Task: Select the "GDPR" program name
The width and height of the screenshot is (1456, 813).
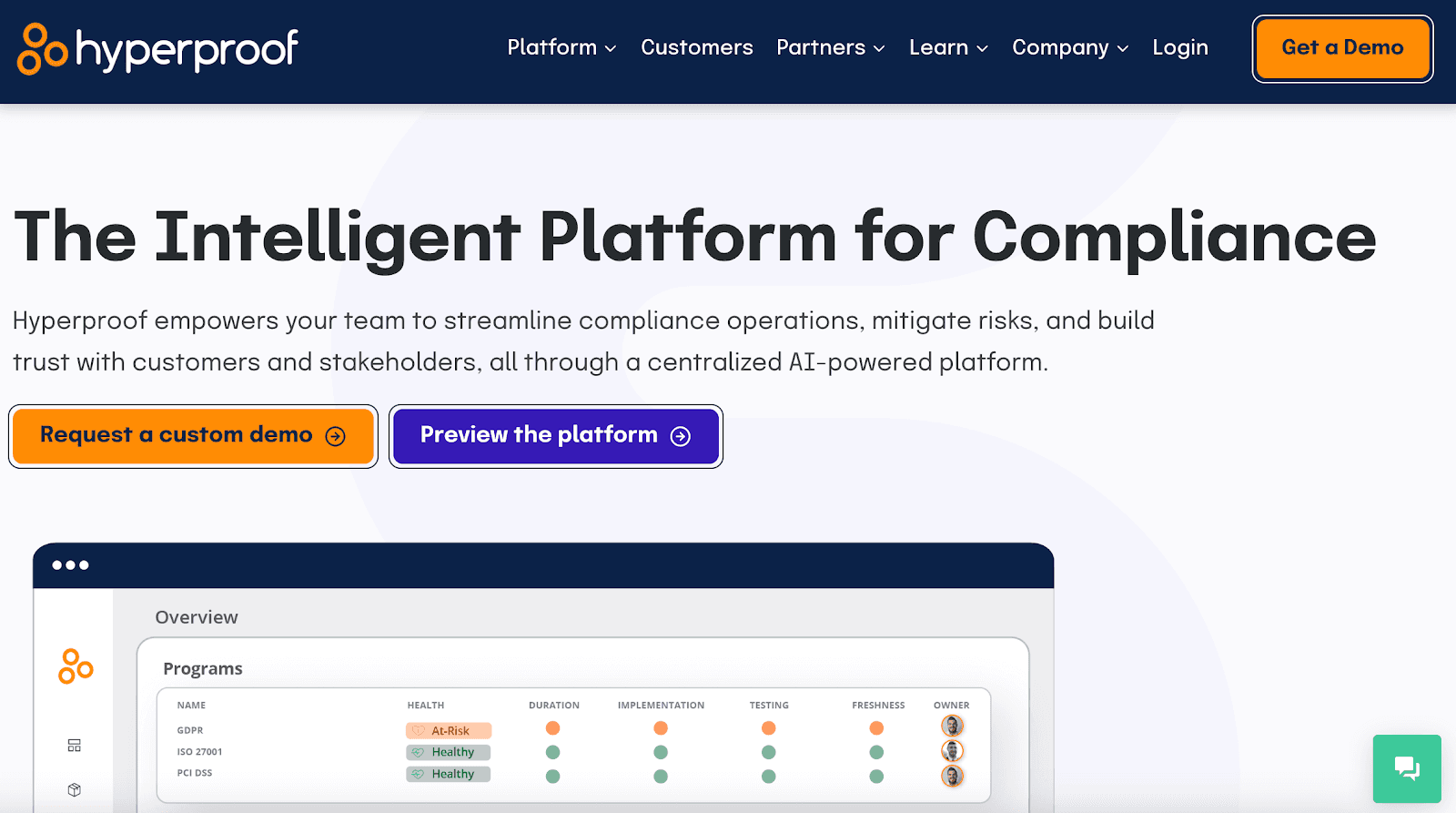Action: (190, 730)
